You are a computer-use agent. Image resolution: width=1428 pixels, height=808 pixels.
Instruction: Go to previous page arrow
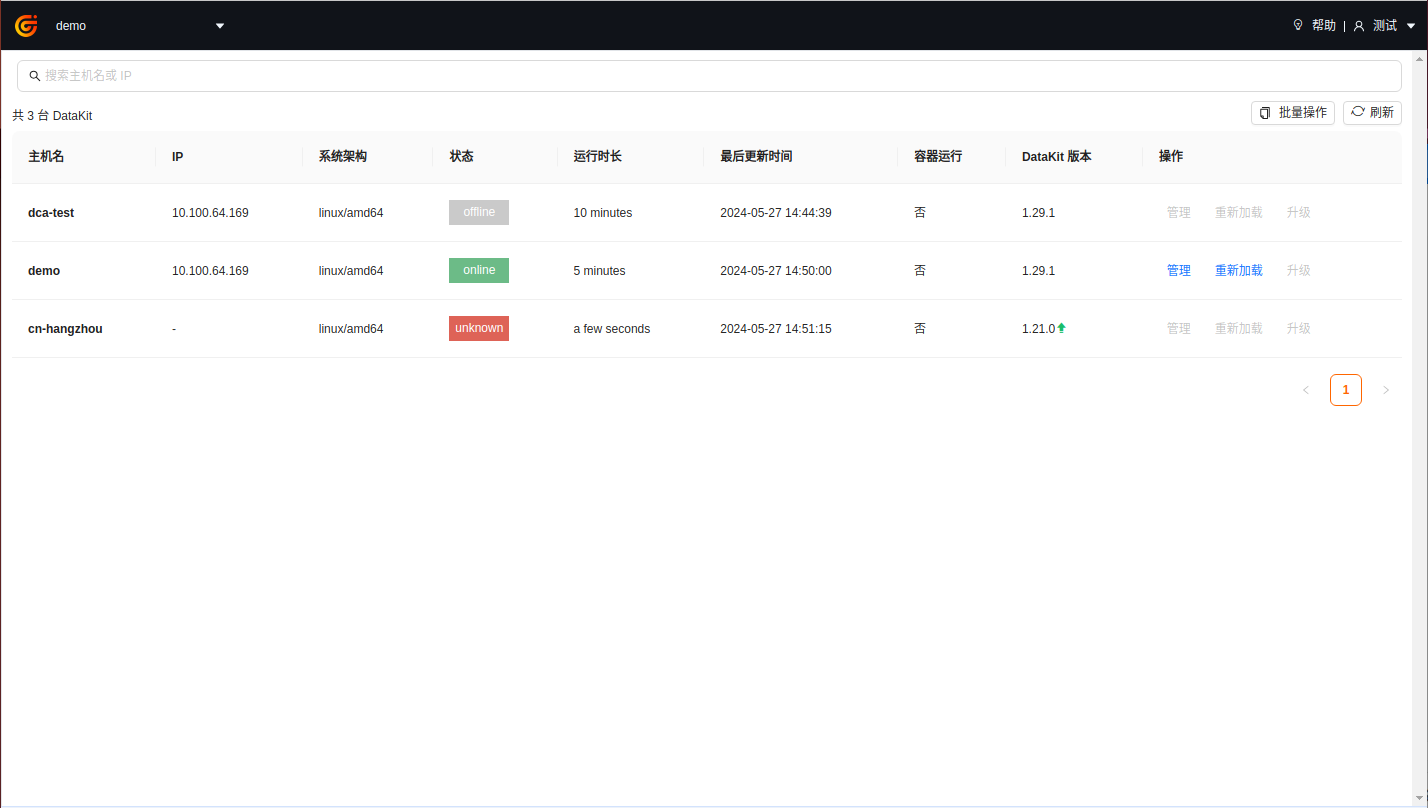tap(1306, 390)
